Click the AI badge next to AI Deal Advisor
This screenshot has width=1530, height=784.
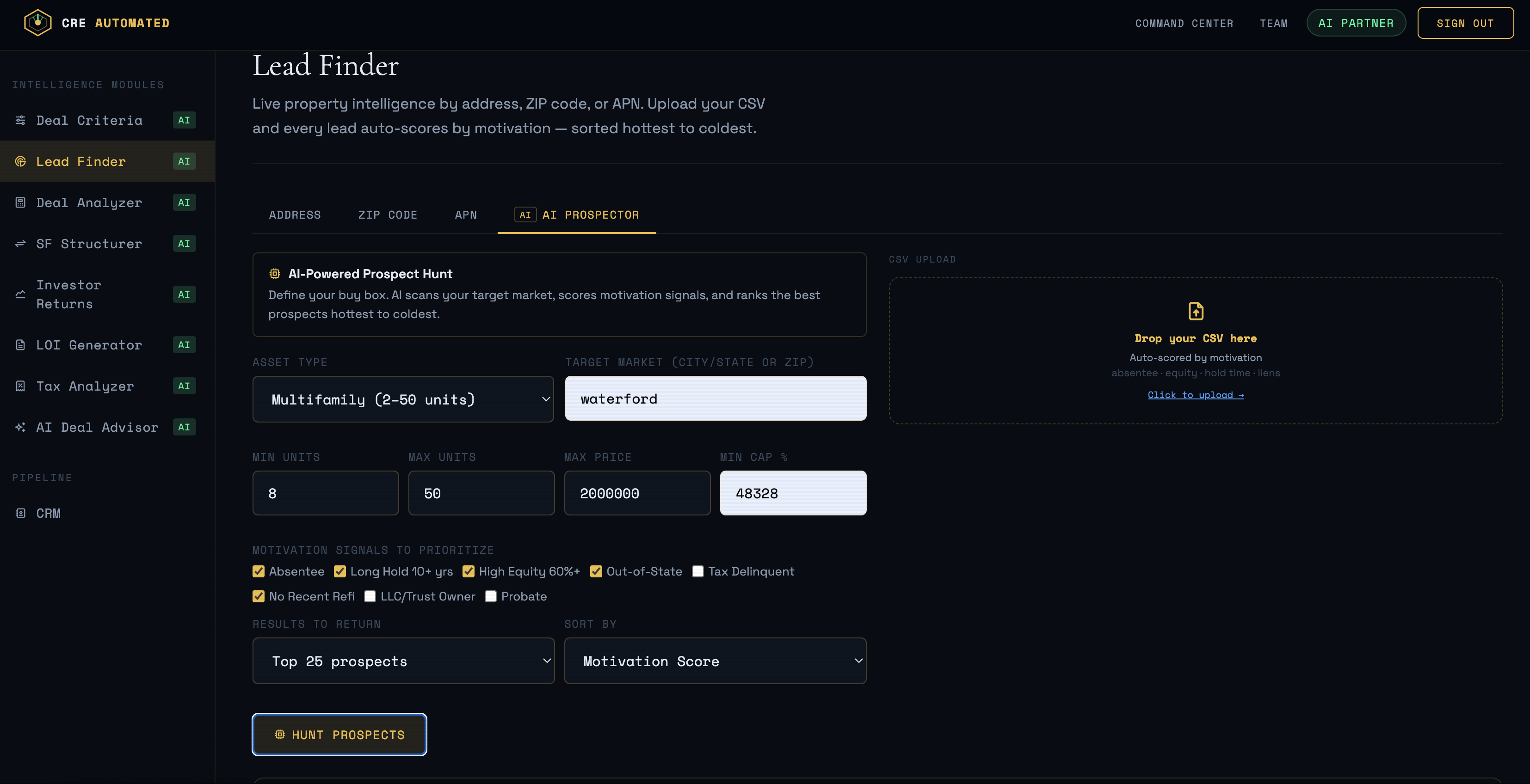click(x=184, y=427)
